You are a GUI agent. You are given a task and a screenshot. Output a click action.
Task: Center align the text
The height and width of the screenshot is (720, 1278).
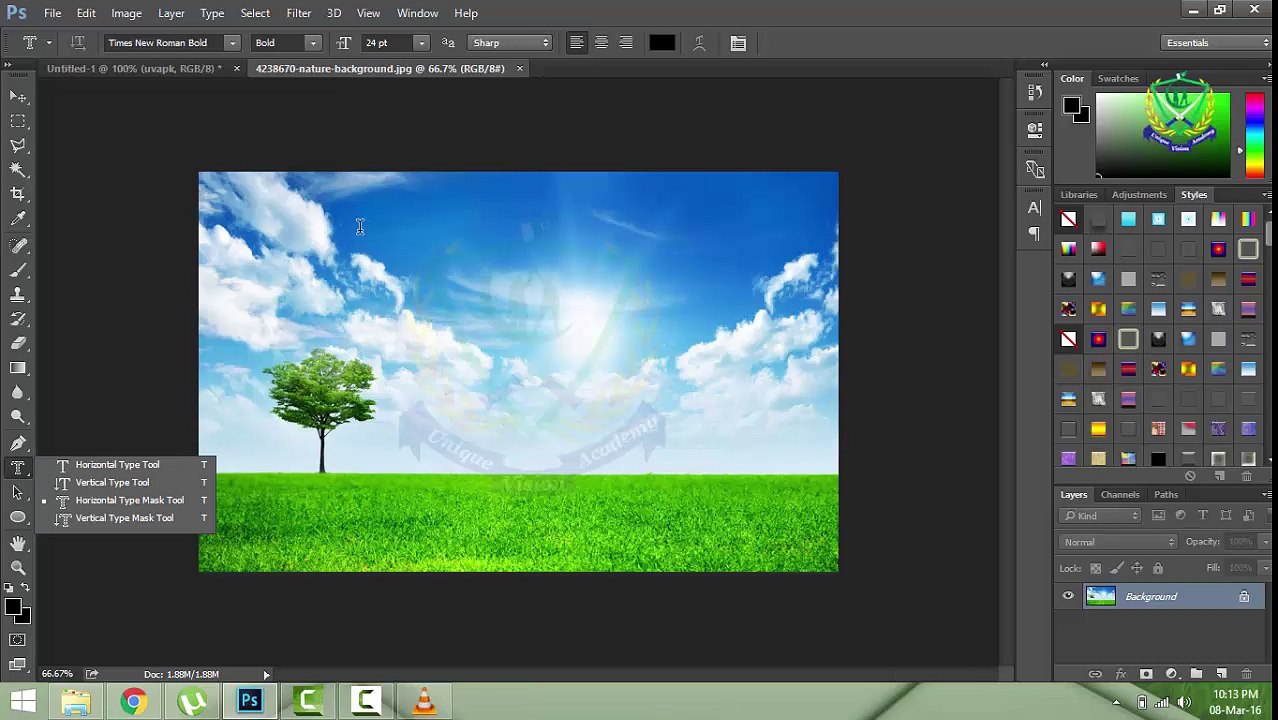click(x=601, y=43)
